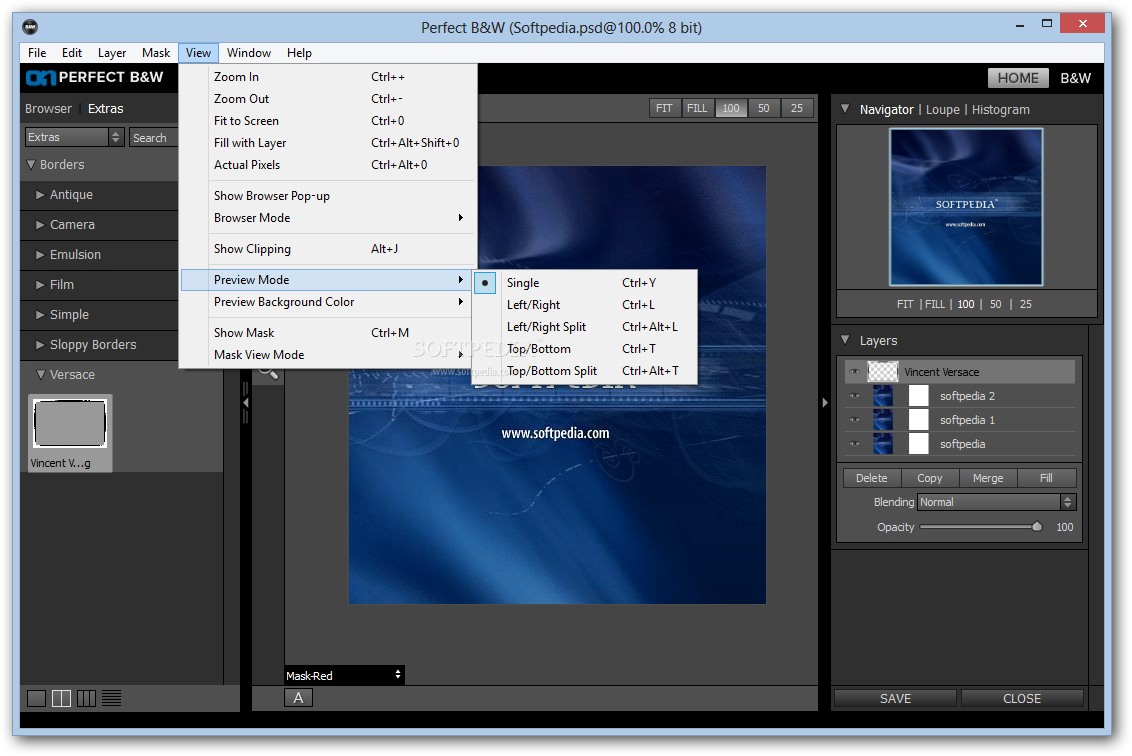Click the HOME button
The height and width of the screenshot is (756, 1132).
click(1018, 78)
